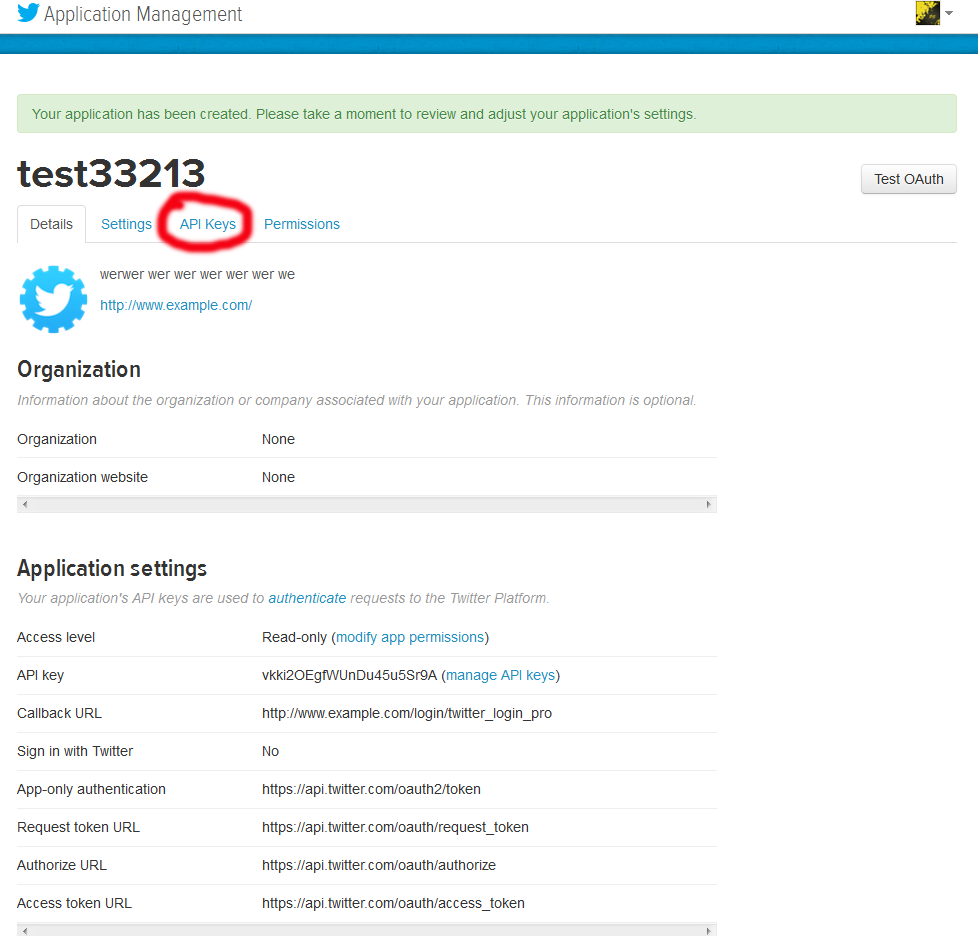
Task: Click the Application settings scrollbar right arrow
Action: point(709,930)
